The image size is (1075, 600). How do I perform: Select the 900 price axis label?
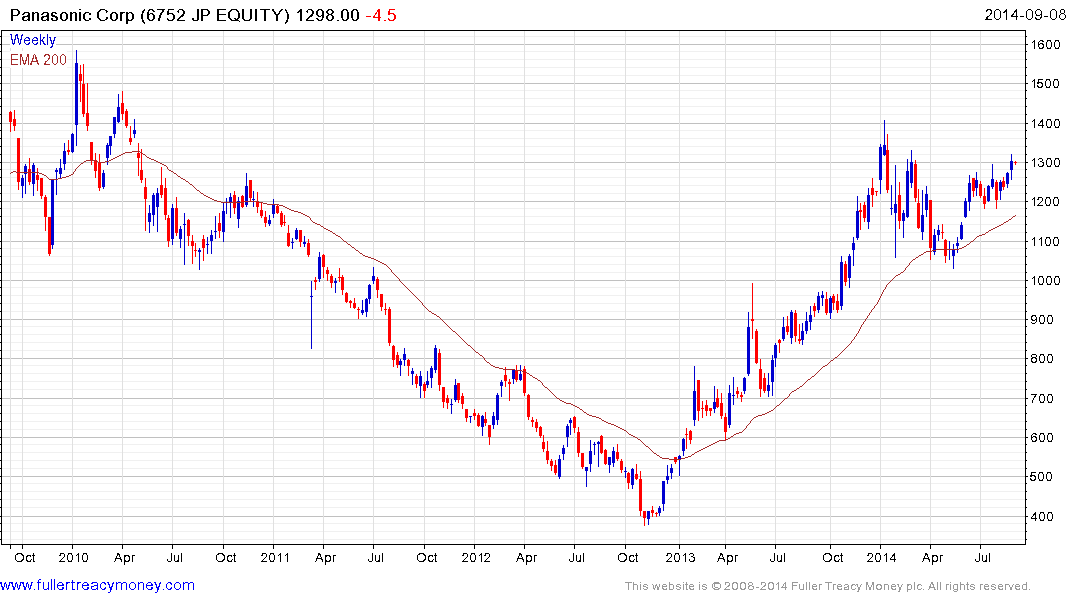click(x=1042, y=320)
